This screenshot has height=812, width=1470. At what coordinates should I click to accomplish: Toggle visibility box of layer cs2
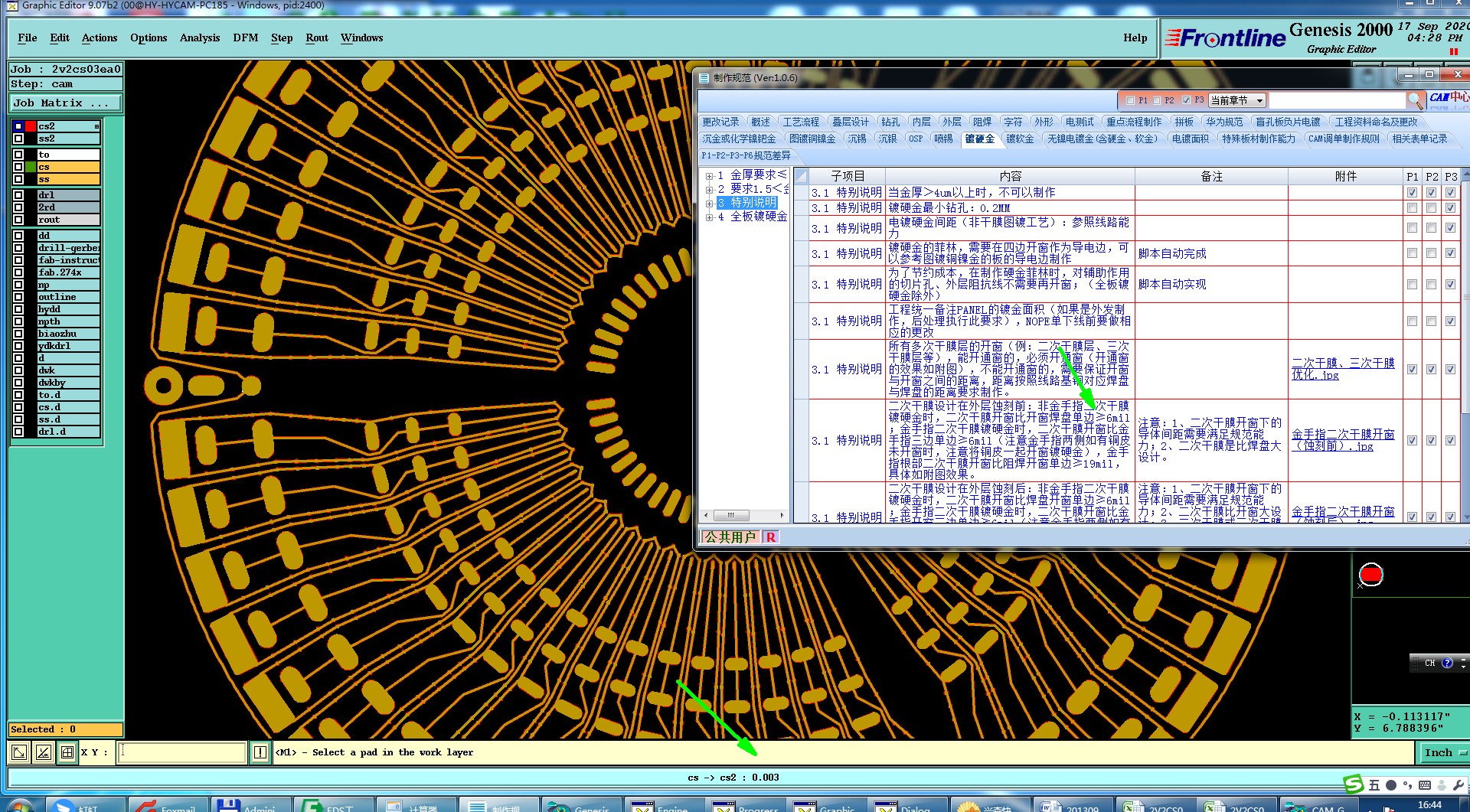(x=18, y=126)
